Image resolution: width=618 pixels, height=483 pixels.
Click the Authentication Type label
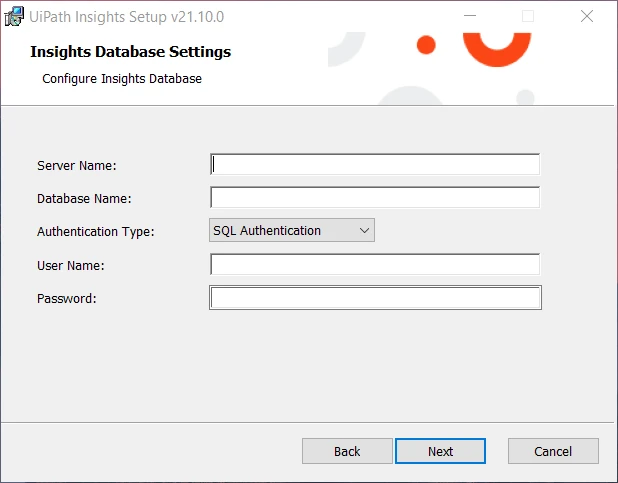pyautogui.click(x=96, y=231)
